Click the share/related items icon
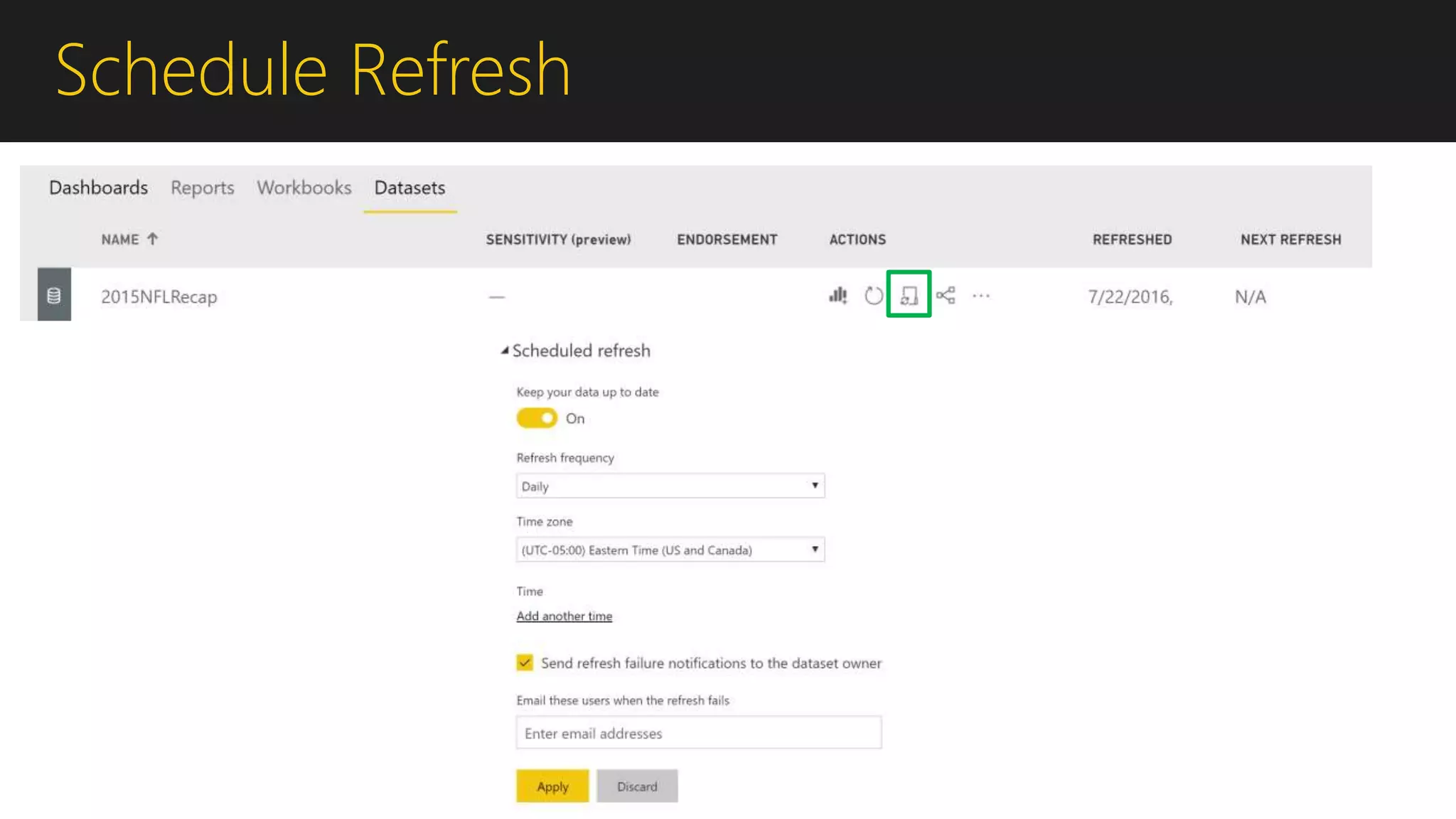 click(x=946, y=295)
